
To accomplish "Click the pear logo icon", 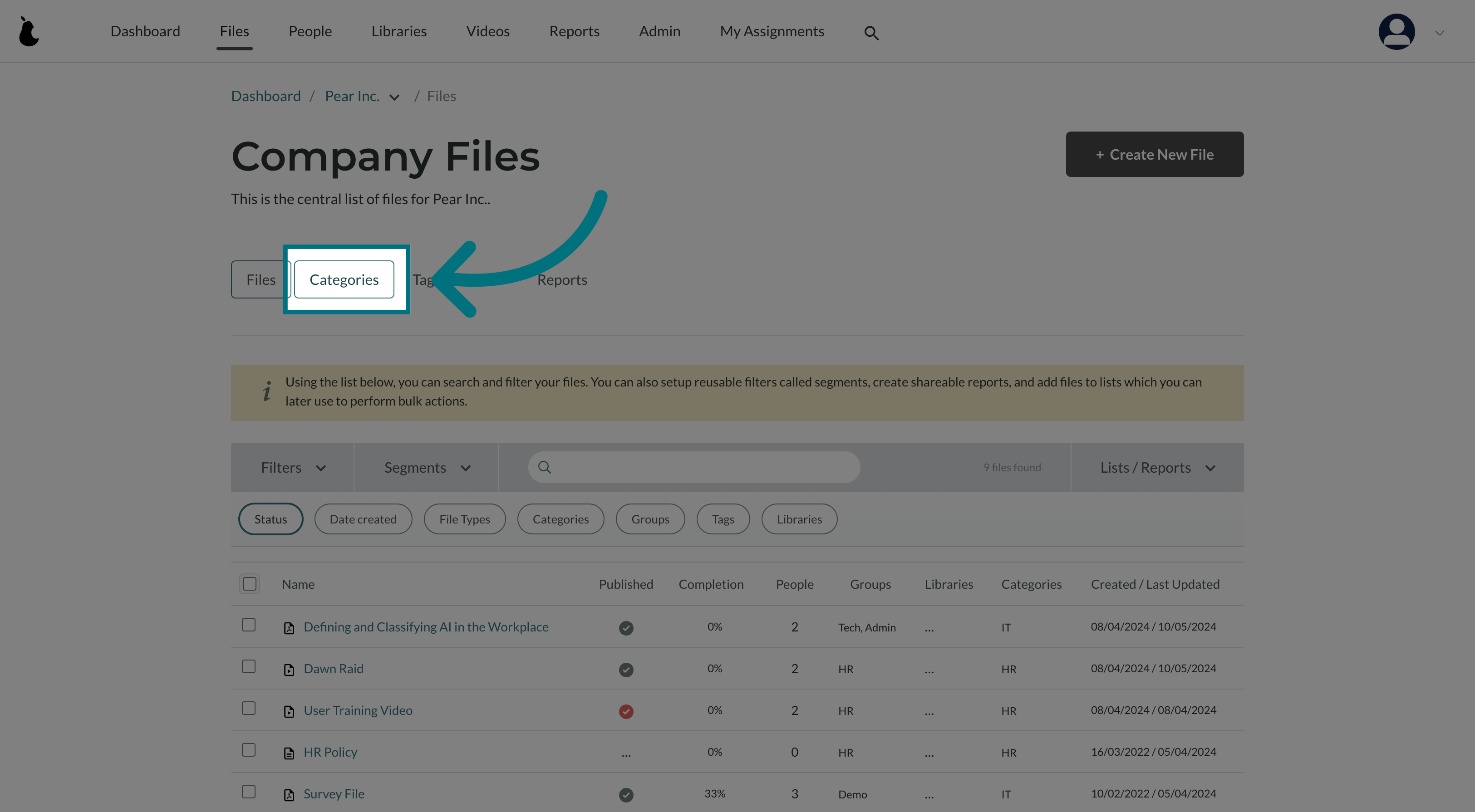I will 29,31.
